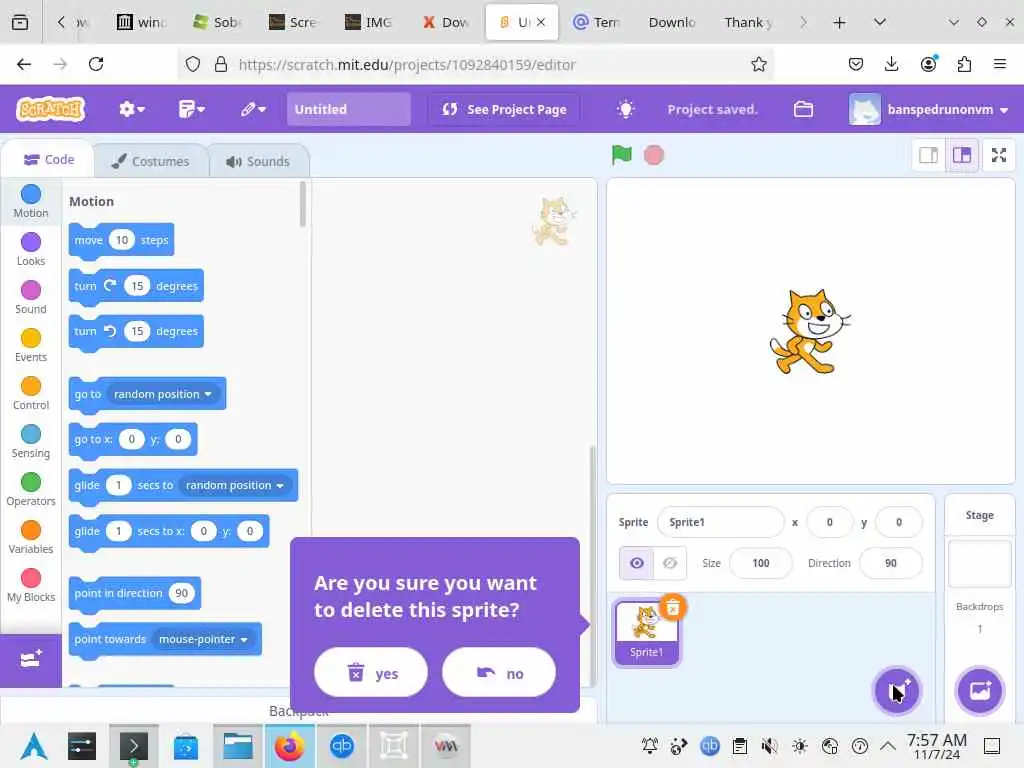Confirm deletion with the yes button
Screen dimensions: 1024x768
click(371, 673)
